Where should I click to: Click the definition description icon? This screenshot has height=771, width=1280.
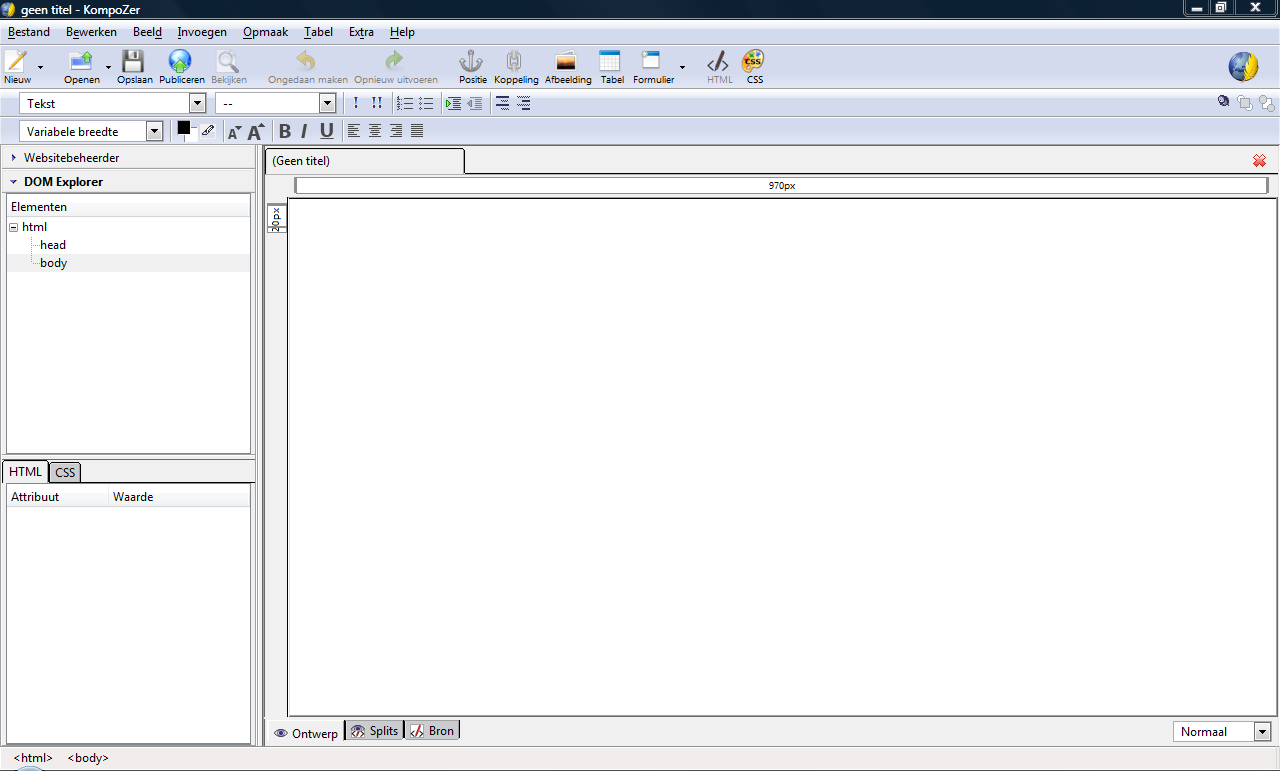coord(524,103)
